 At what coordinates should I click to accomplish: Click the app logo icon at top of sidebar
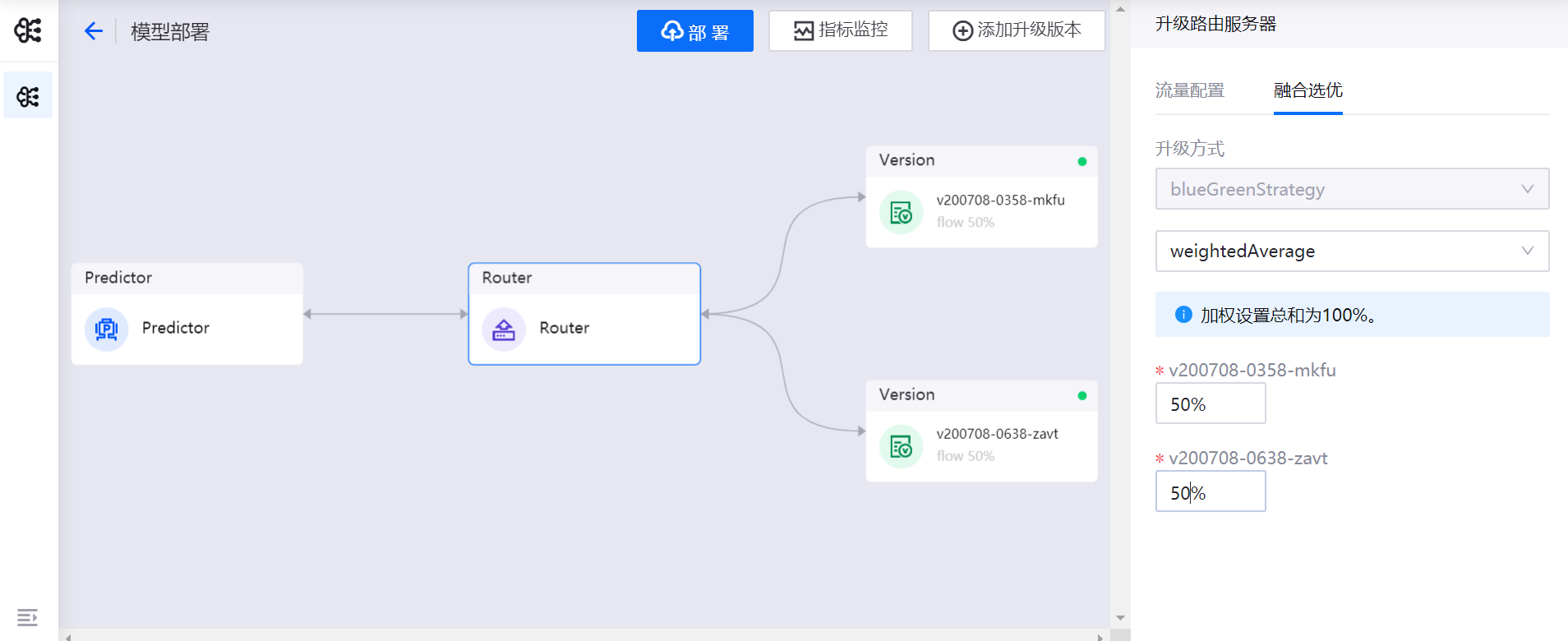28,30
